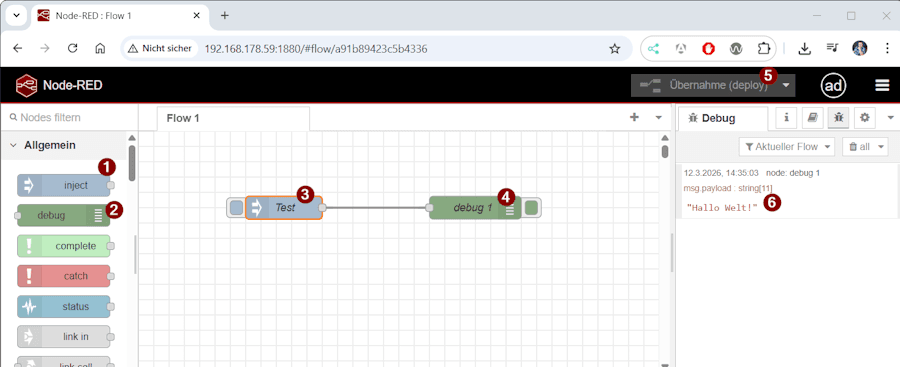Select the Debug sidebar tab
900x367 pixels.
coord(722,118)
